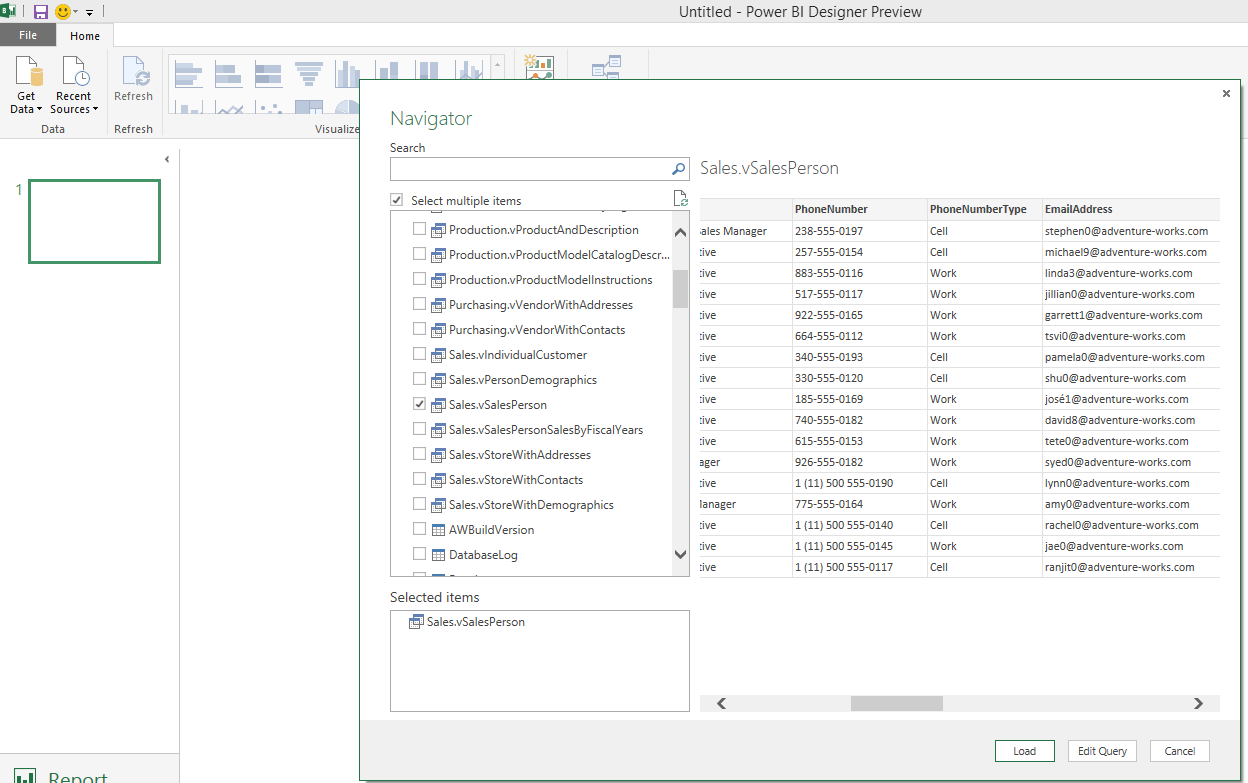Click the table list scroll-down arrow

pyautogui.click(x=680, y=554)
